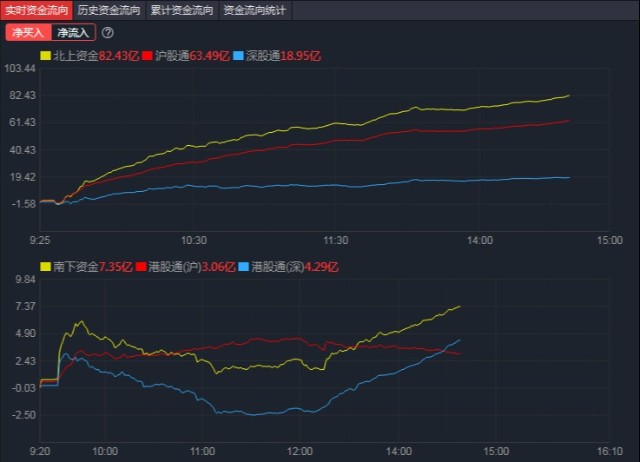Click the question mark help icon

108,32
